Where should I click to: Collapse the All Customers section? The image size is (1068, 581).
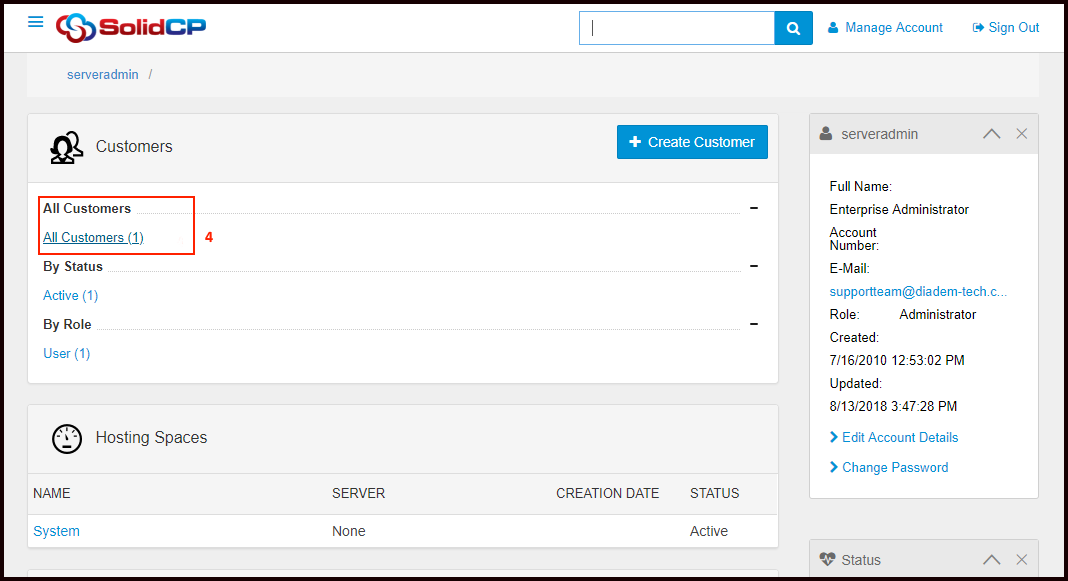pyautogui.click(x=753, y=208)
